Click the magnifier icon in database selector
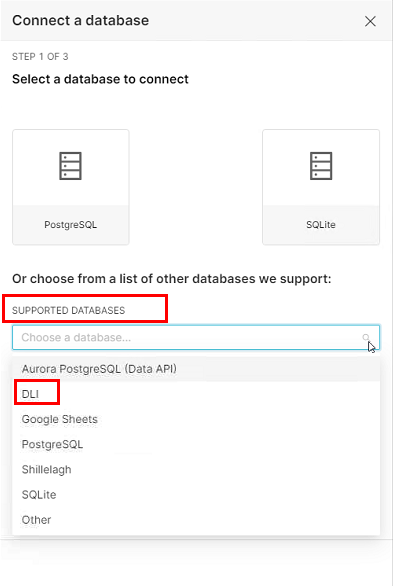393x586 pixels. coord(366,337)
